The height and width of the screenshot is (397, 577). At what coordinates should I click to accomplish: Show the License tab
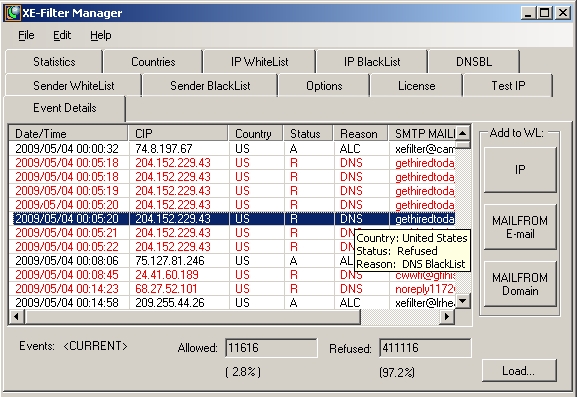pyautogui.click(x=416, y=86)
